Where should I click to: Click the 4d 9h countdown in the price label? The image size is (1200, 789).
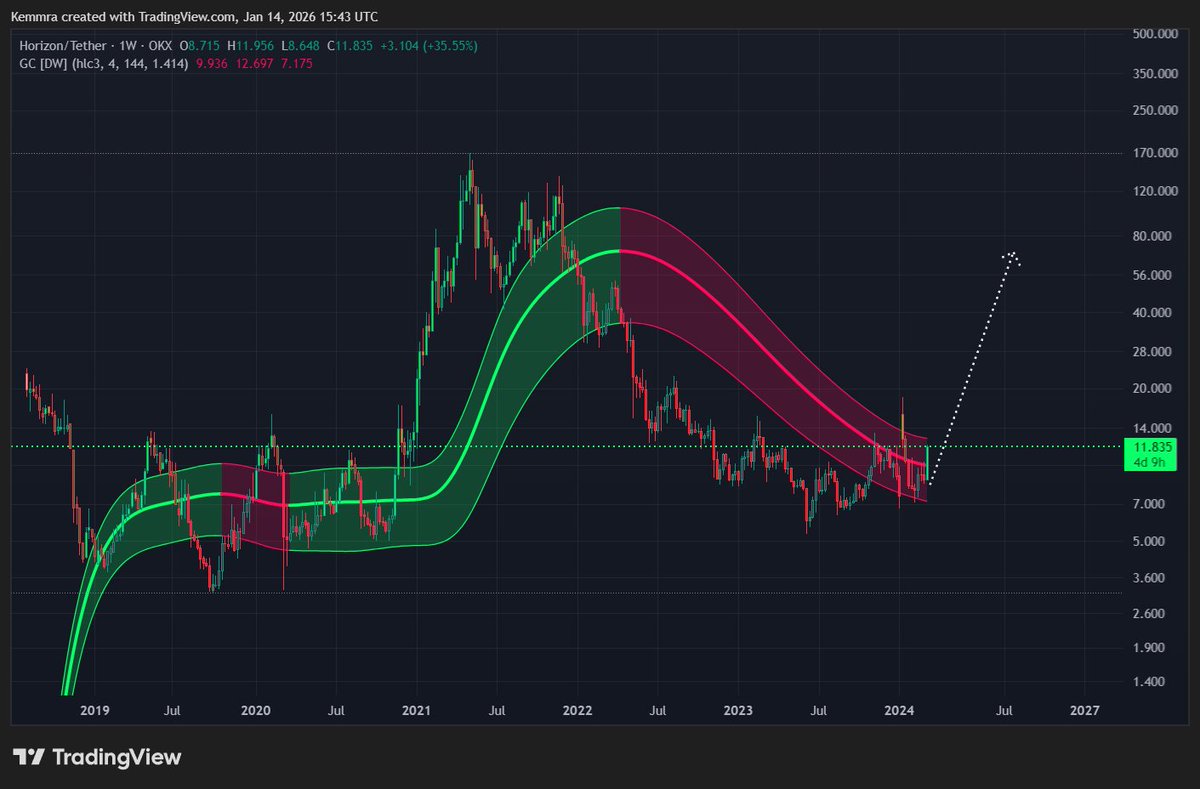(1151, 460)
